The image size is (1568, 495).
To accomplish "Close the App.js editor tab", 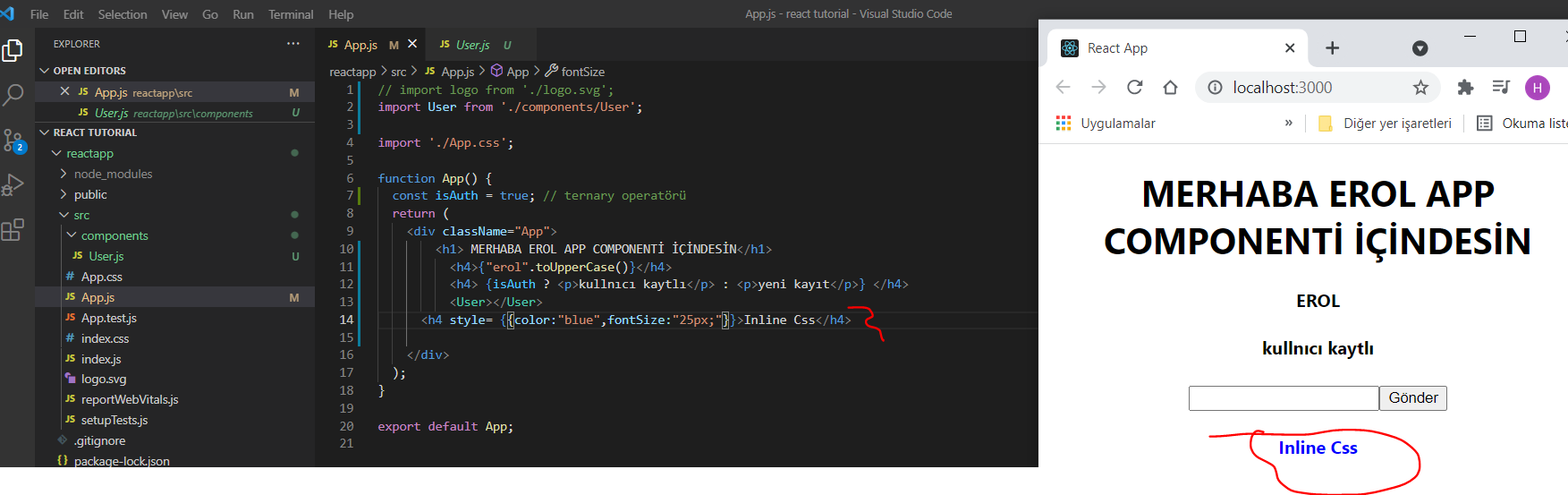I will [412, 44].
